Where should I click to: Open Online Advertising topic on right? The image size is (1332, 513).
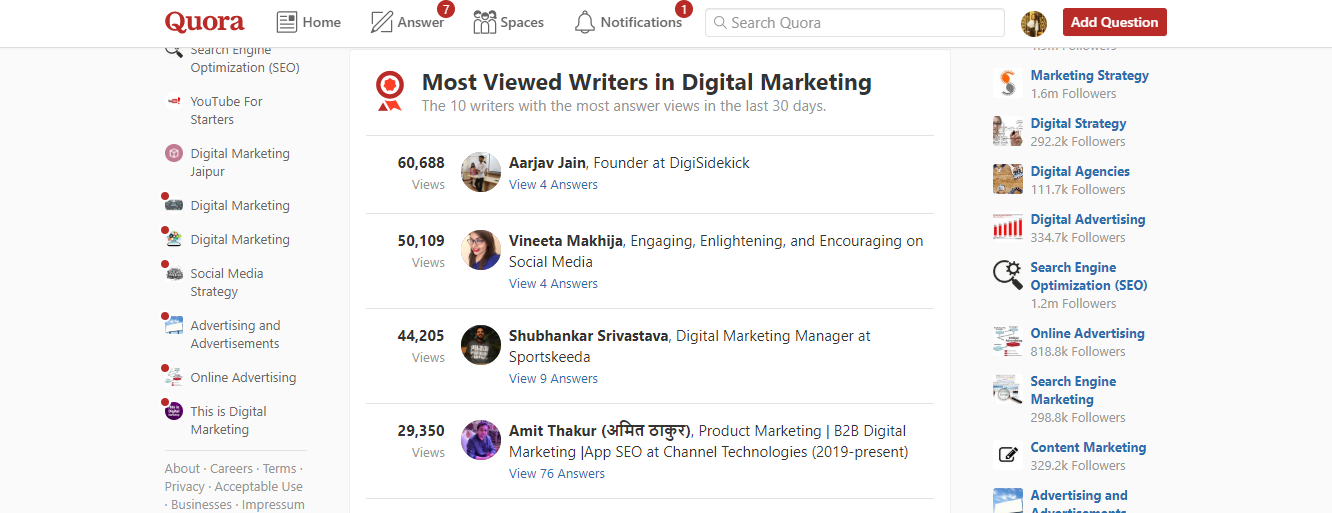[1087, 333]
